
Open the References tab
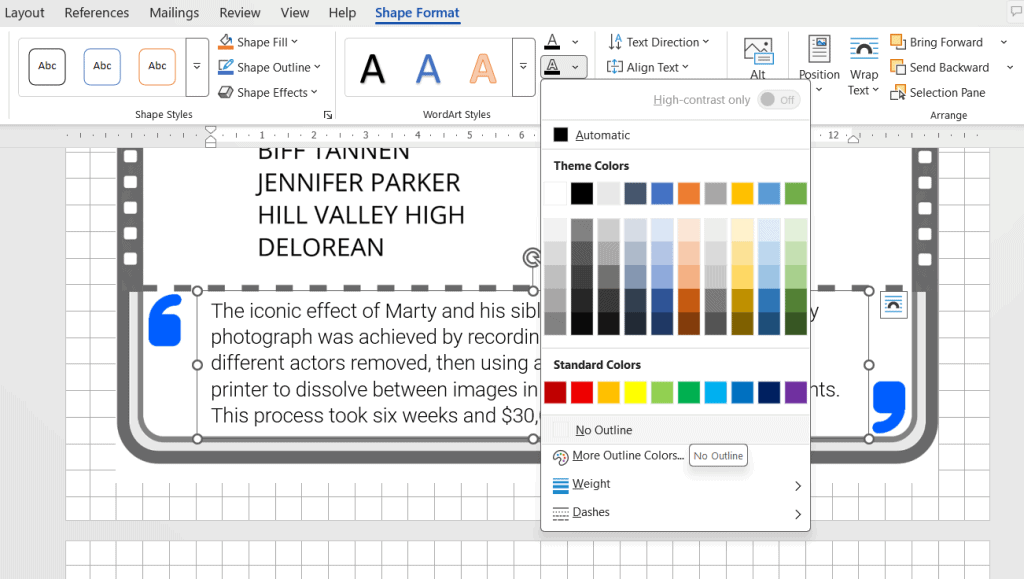pos(97,12)
